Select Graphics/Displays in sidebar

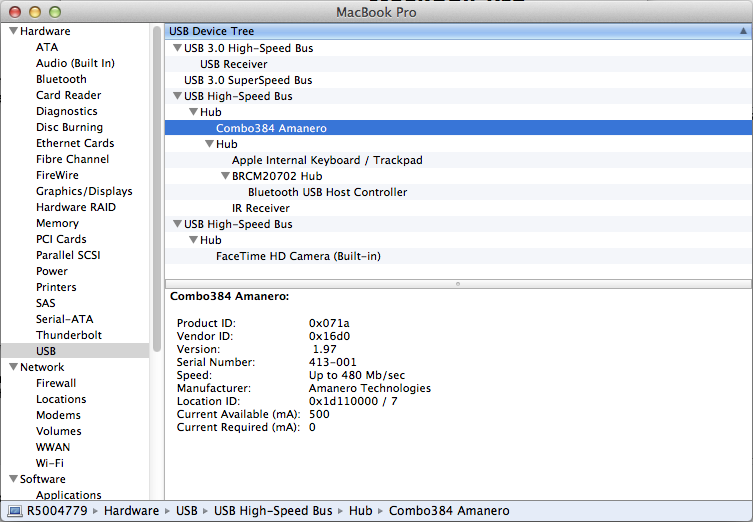point(84,191)
